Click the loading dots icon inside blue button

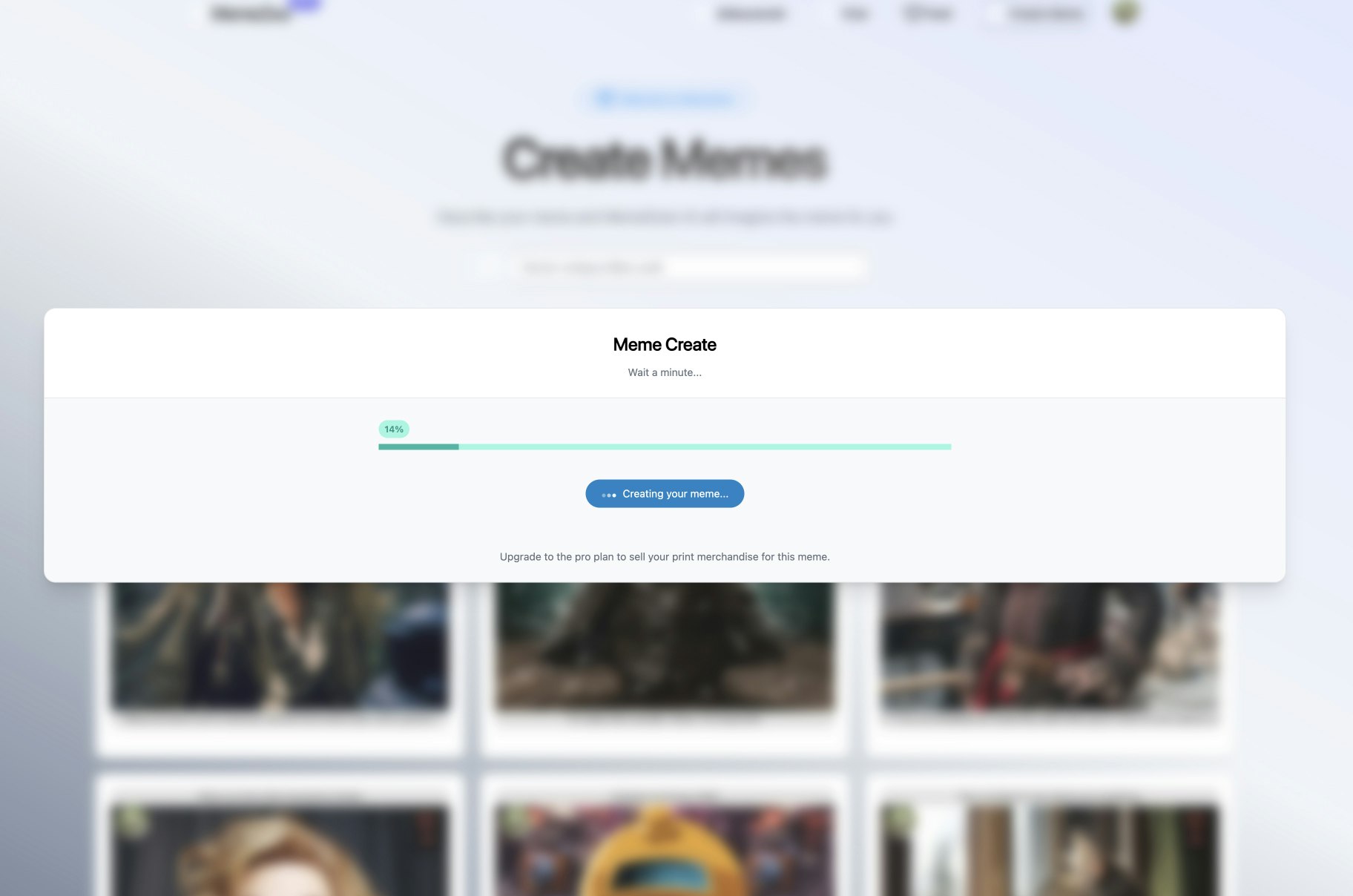point(609,495)
